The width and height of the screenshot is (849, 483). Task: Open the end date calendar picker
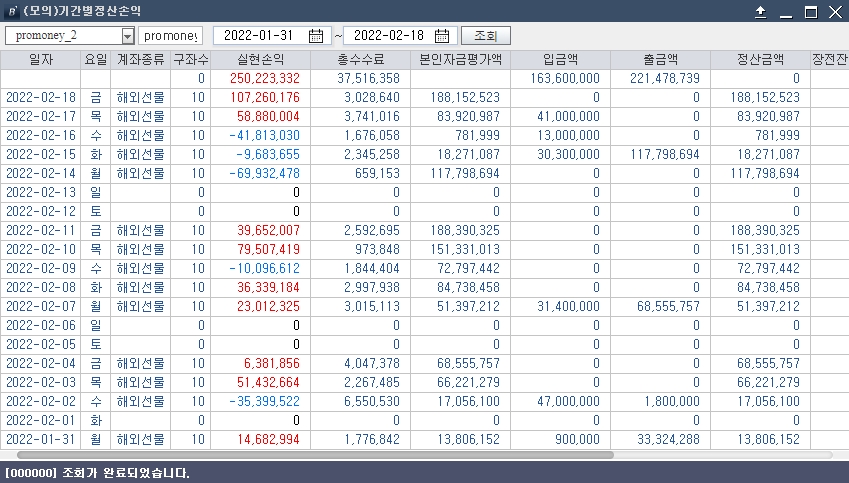[x=443, y=36]
